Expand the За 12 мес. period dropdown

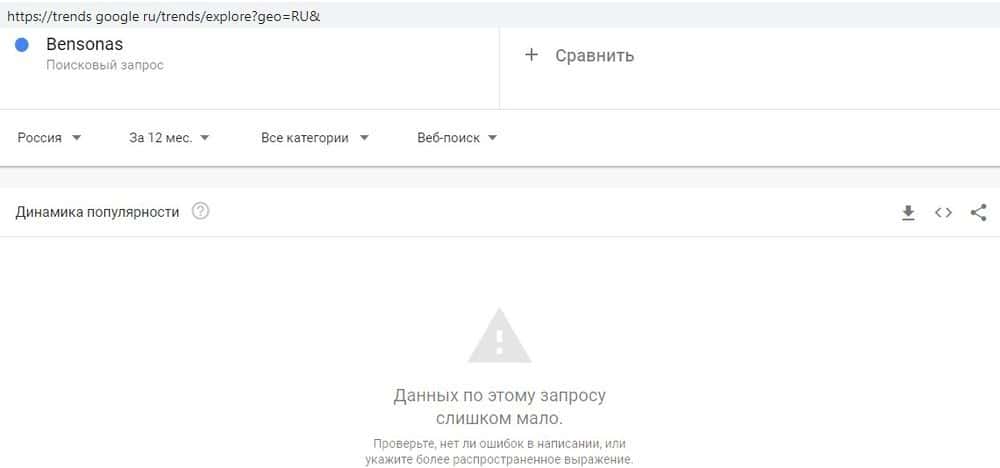169,138
